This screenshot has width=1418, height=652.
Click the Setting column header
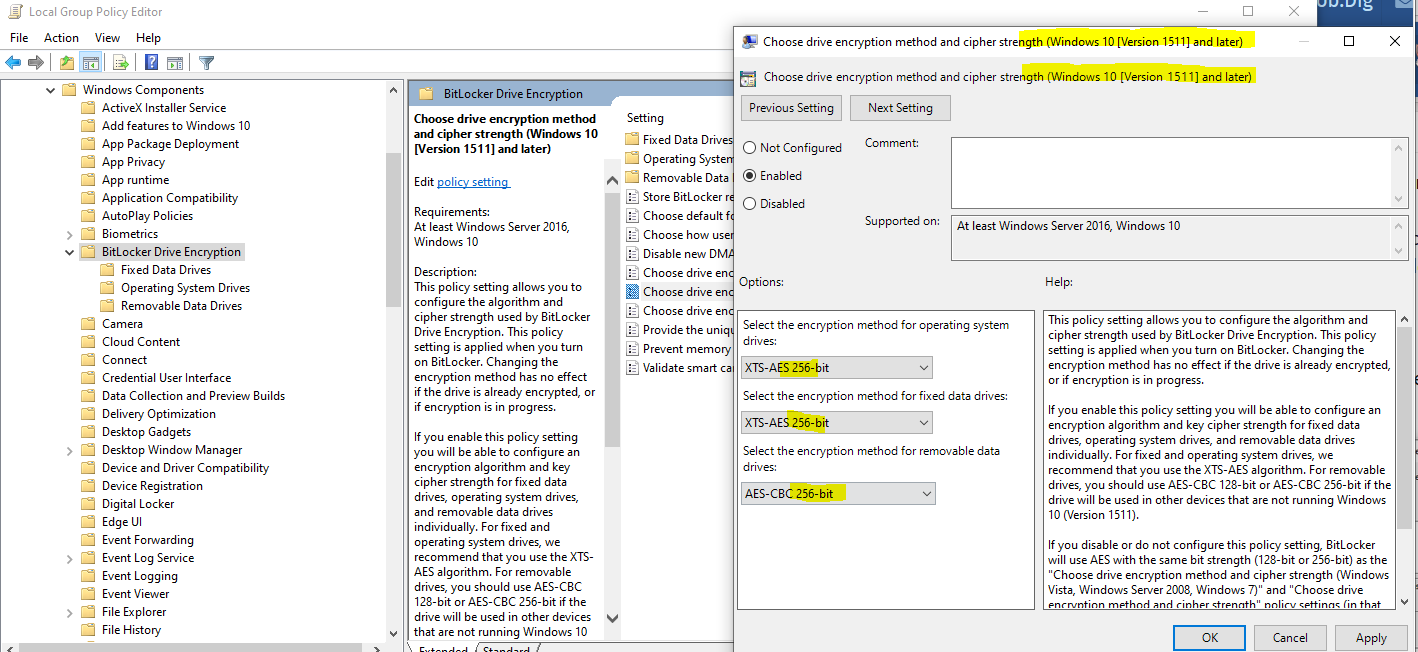pos(646,117)
